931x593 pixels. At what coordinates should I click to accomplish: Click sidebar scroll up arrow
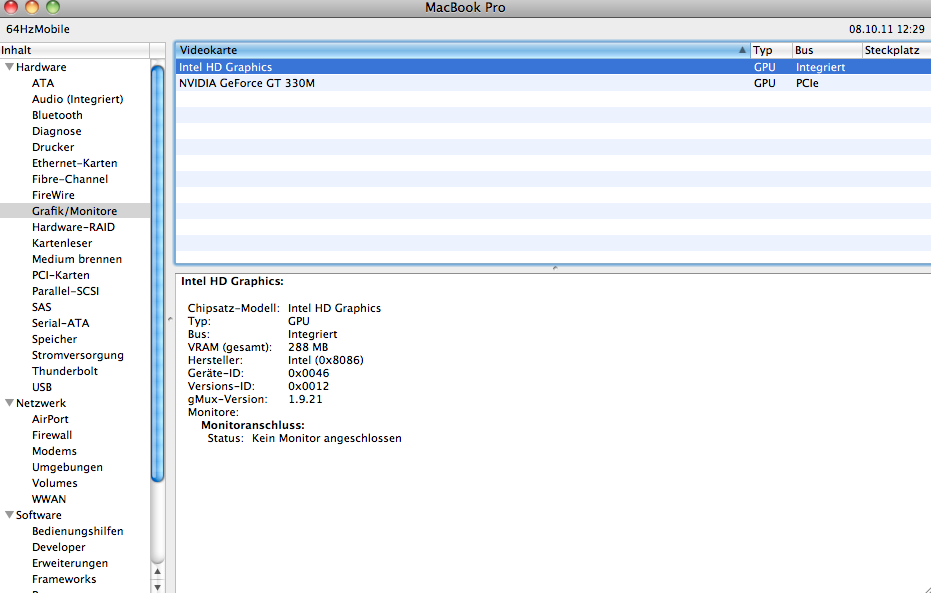pos(157,572)
